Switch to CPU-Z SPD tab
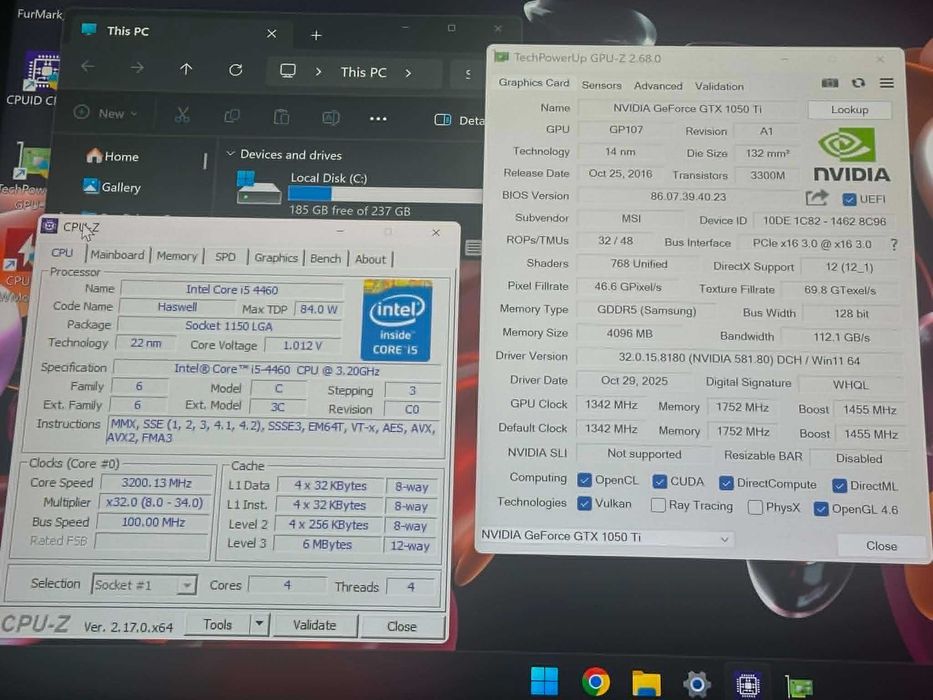933x700 pixels. tap(225, 257)
